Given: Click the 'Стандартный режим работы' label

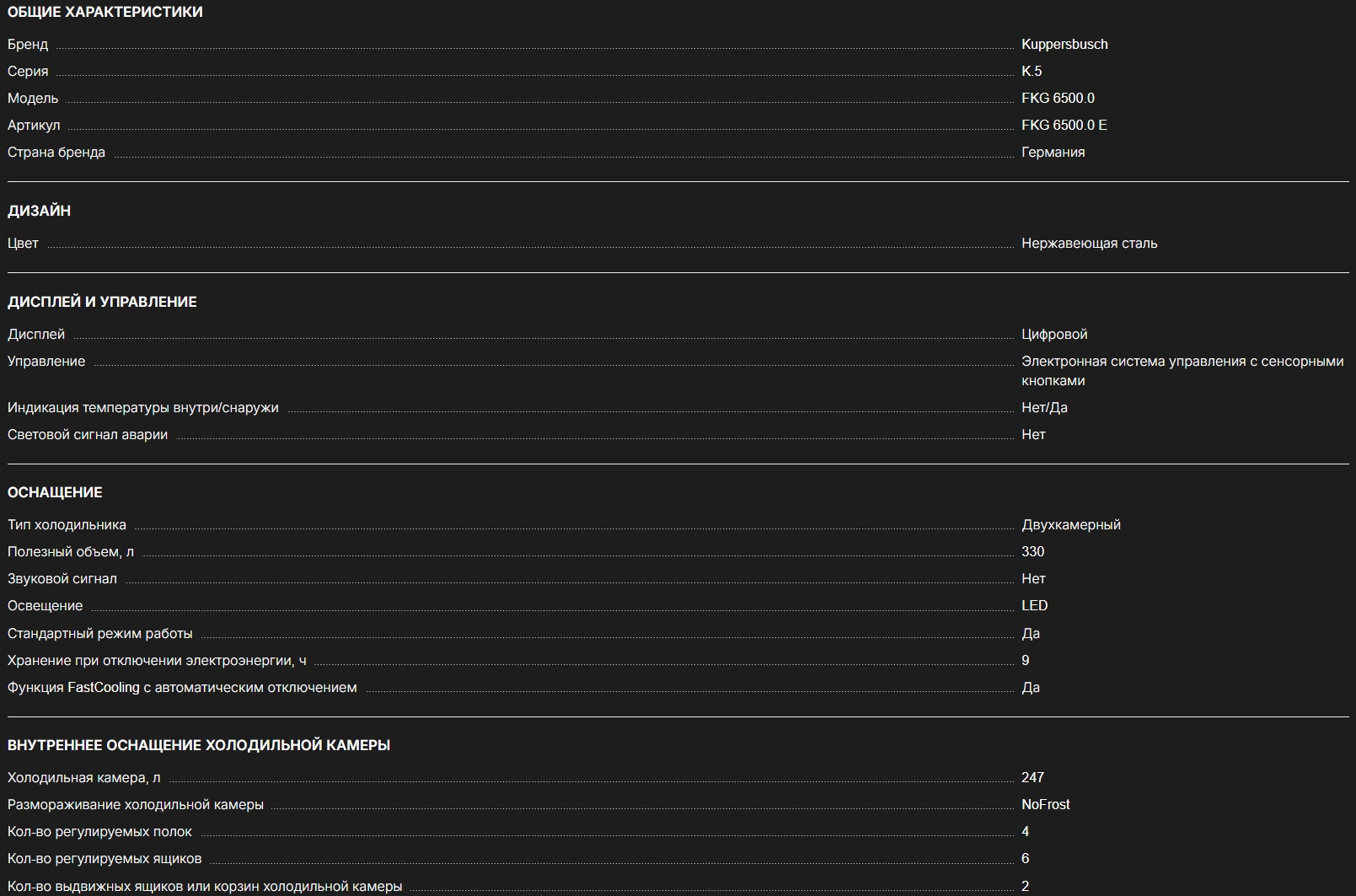Looking at the screenshot, I should (x=100, y=633).
